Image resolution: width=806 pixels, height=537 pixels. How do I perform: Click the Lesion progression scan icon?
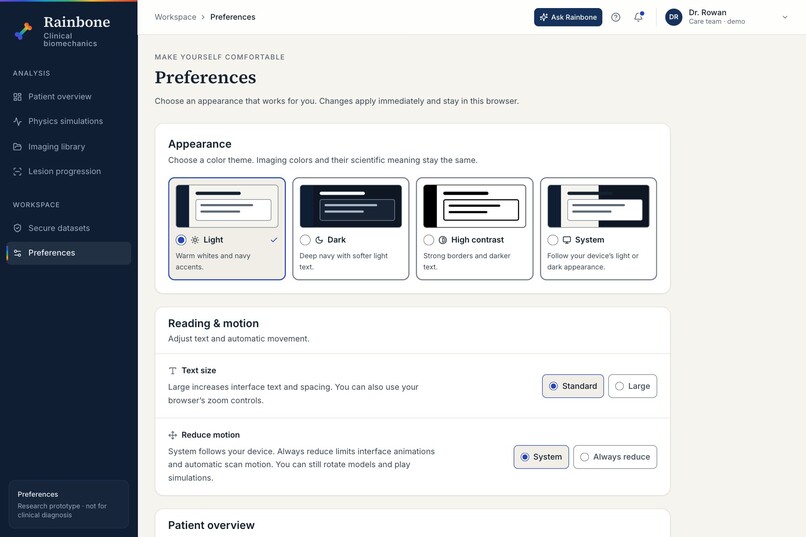pyautogui.click(x=17, y=171)
